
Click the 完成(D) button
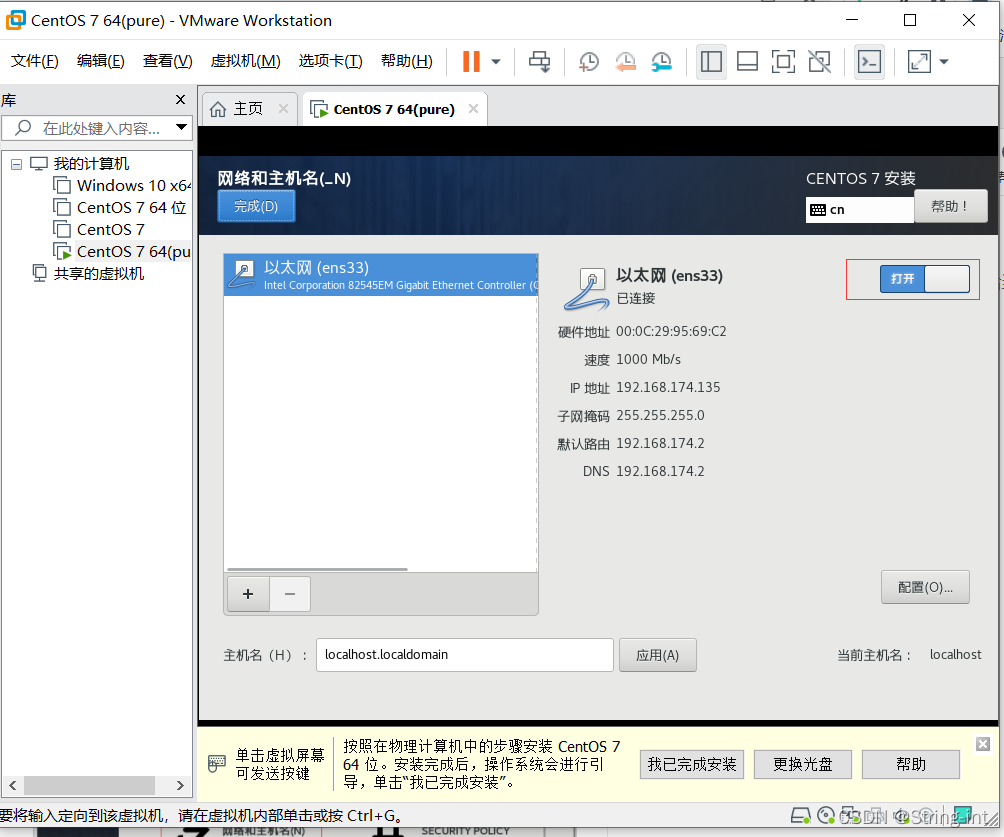256,207
